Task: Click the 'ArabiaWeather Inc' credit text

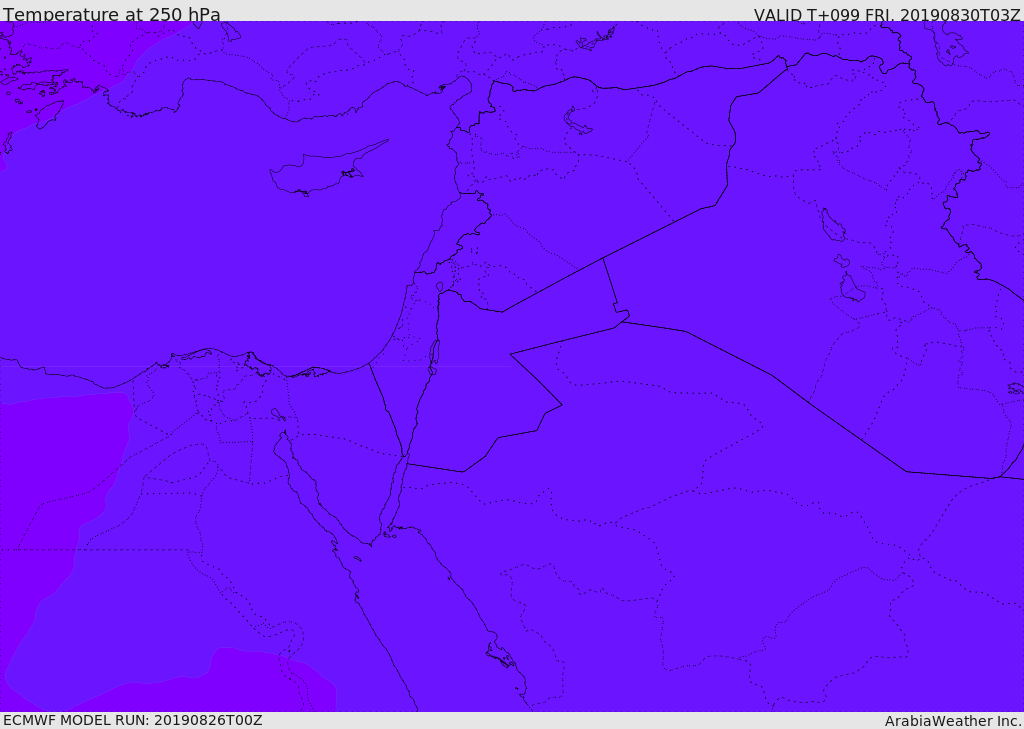Action: 953,721
